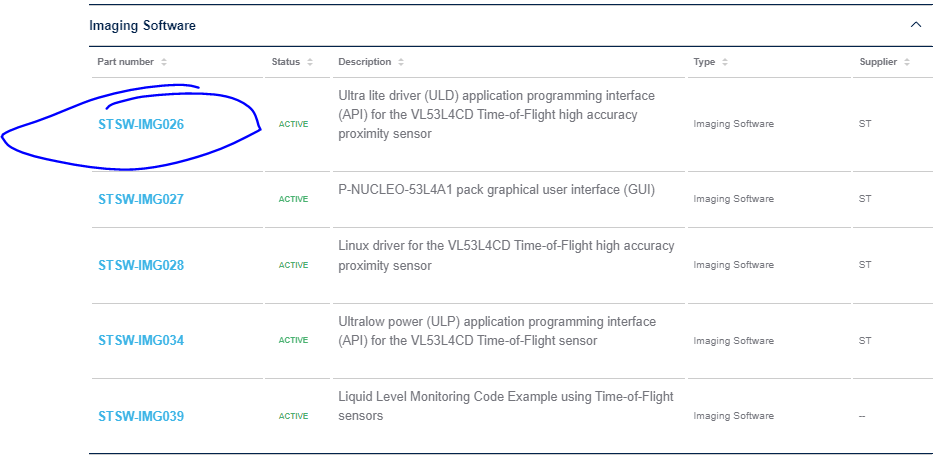Open the STSW-IMG027 part link
The height and width of the screenshot is (462, 938).
pos(141,199)
